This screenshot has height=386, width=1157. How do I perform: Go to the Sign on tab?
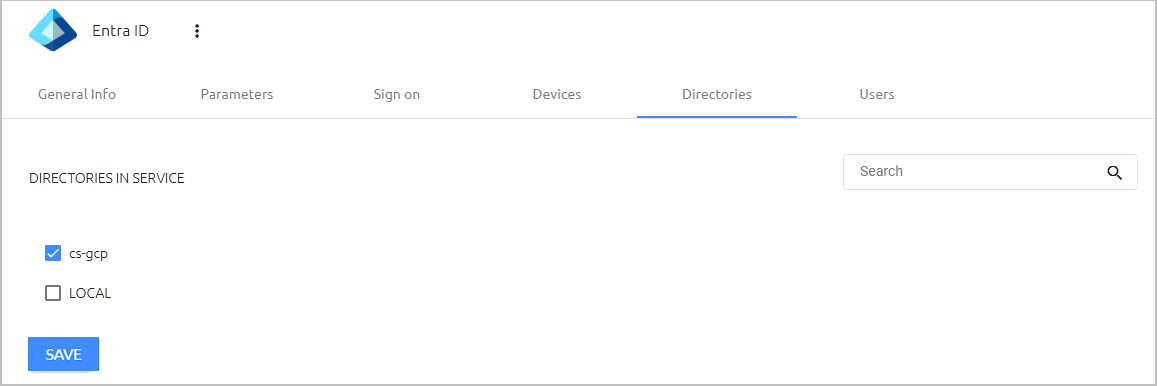(x=397, y=94)
